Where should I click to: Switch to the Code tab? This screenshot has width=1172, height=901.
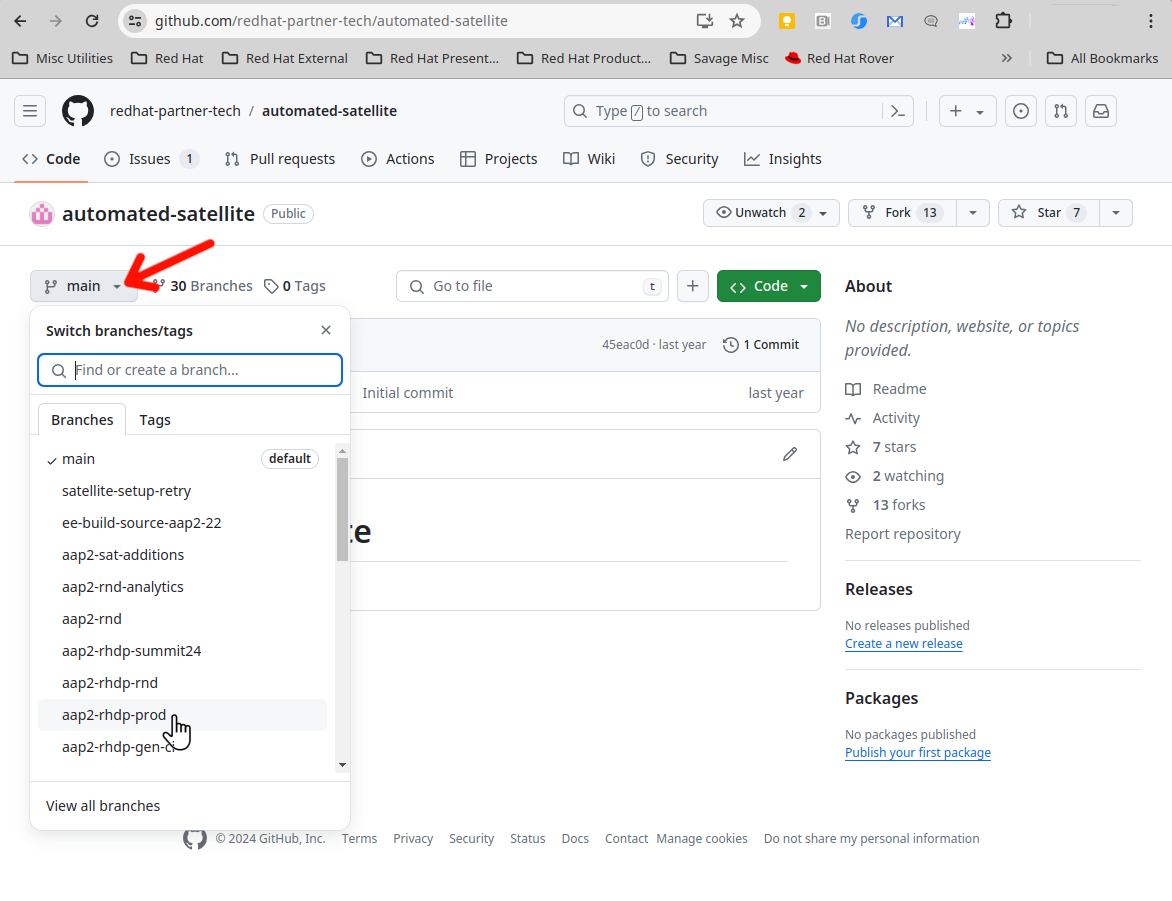click(52, 159)
